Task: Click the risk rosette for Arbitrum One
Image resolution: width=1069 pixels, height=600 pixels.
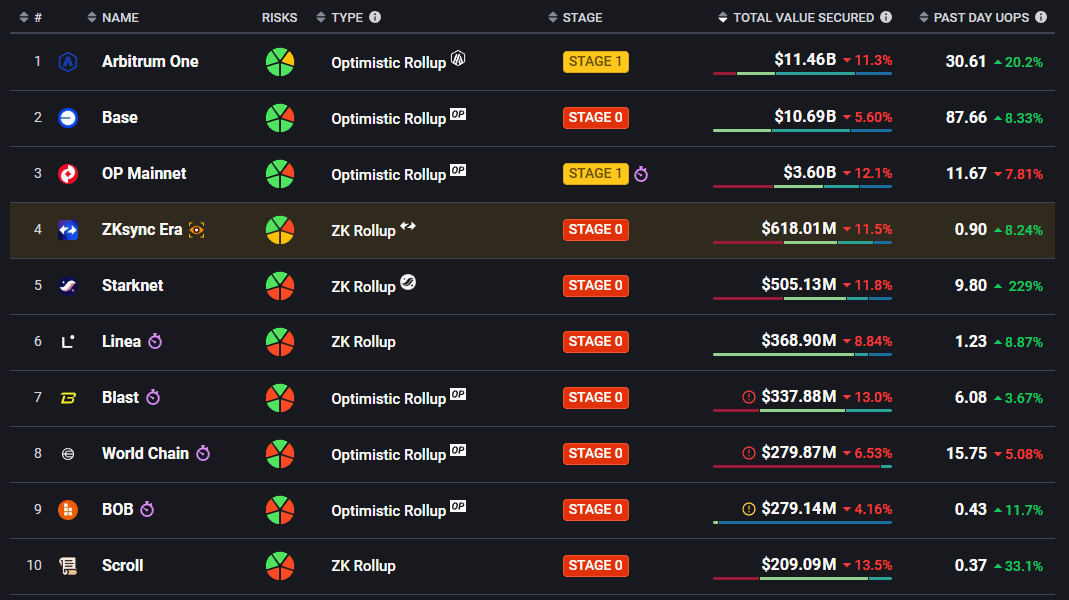Action: pyautogui.click(x=280, y=62)
